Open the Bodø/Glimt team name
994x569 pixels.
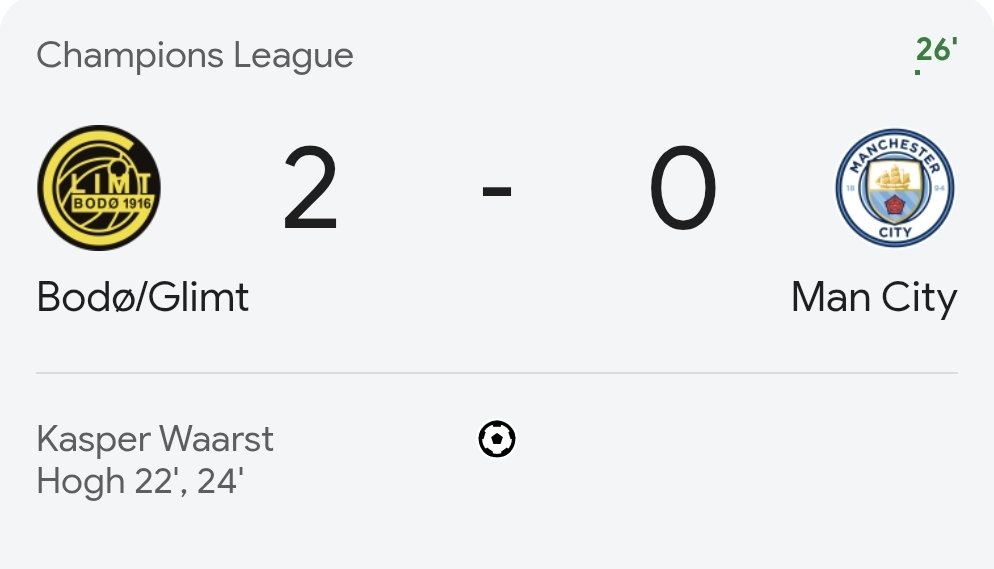click(x=143, y=297)
